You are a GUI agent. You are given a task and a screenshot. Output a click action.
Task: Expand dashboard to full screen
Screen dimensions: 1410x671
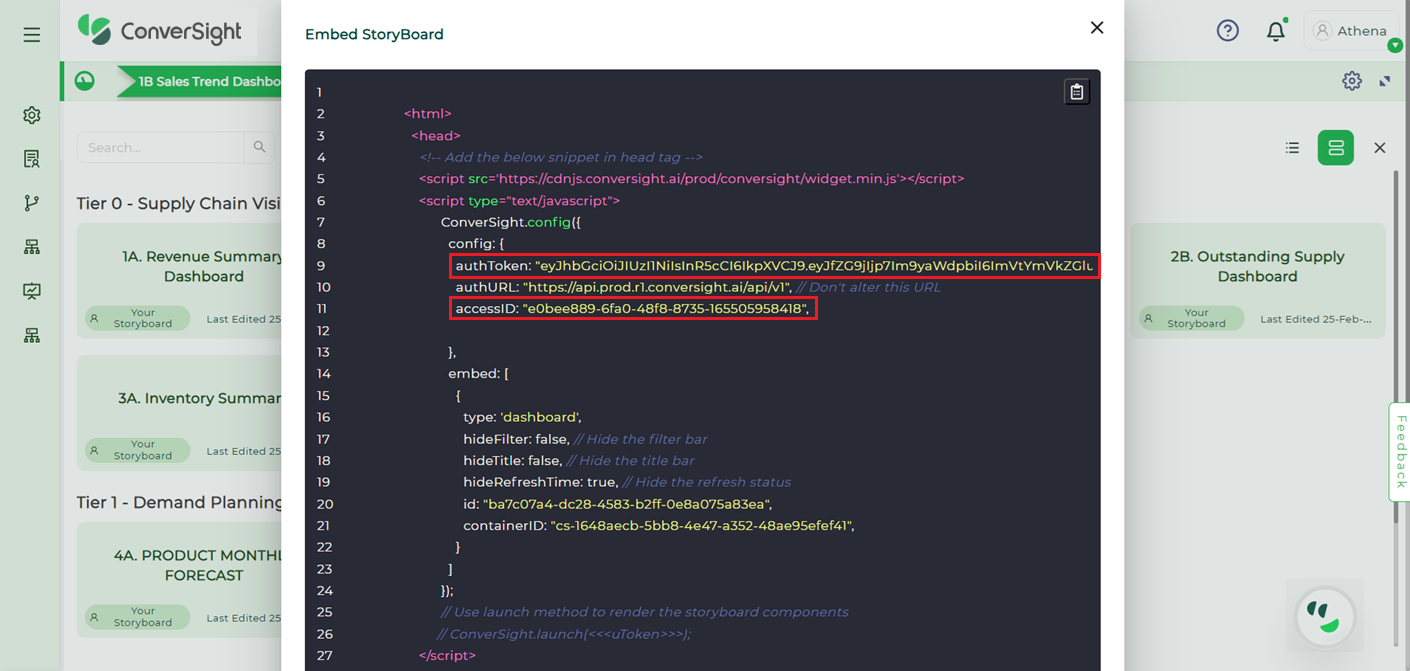(1385, 81)
